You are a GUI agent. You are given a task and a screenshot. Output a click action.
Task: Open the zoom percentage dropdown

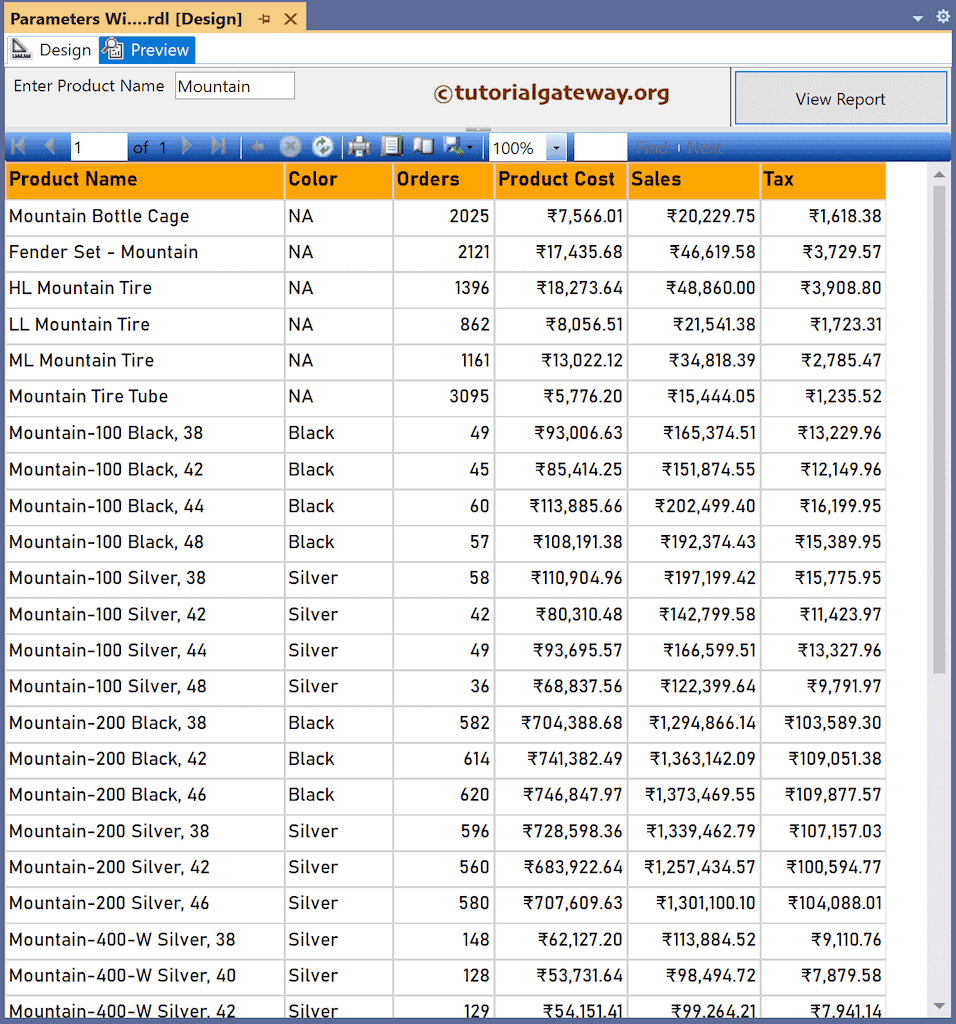554,147
